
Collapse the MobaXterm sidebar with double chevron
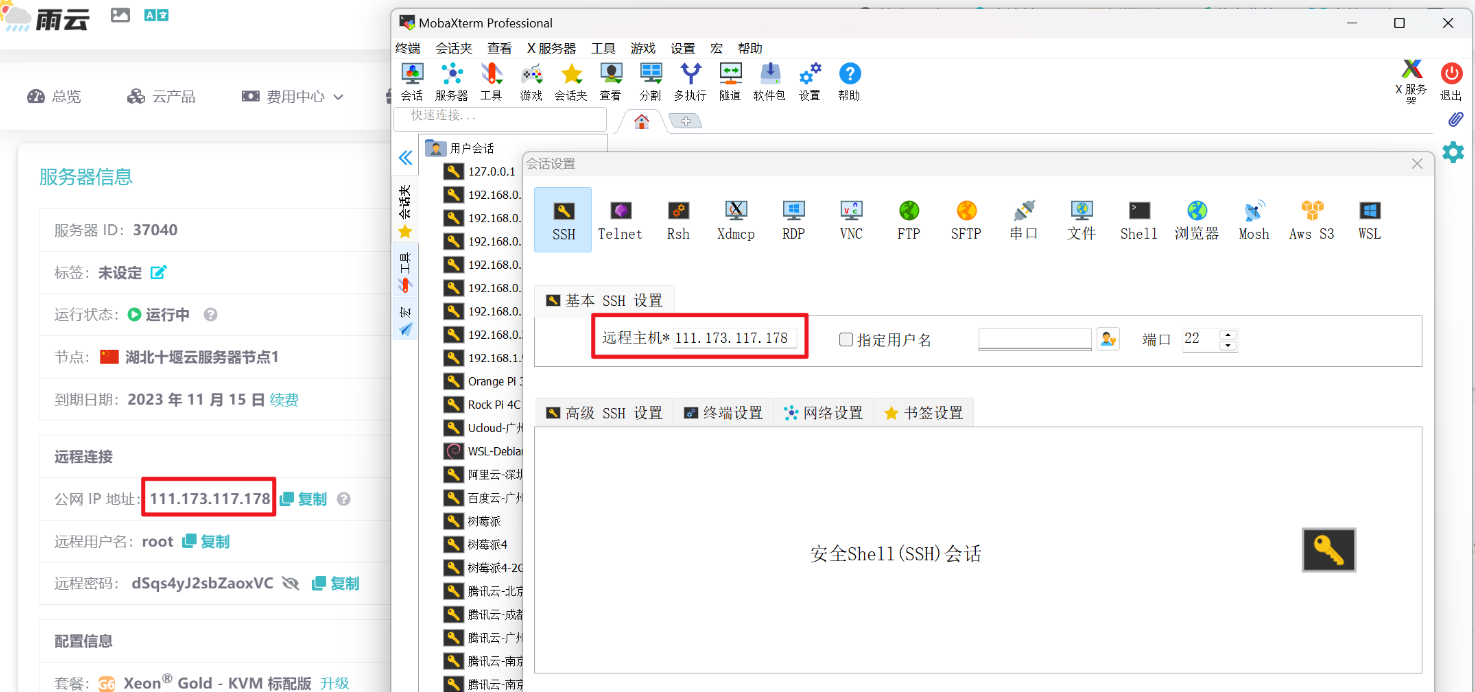pos(405,158)
